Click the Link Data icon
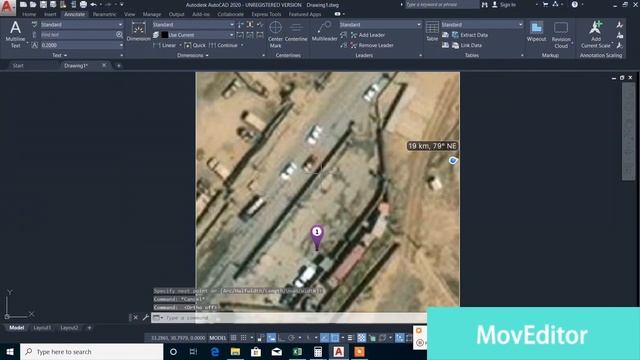The height and width of the screenshot is (360, 640). point(456,45)
